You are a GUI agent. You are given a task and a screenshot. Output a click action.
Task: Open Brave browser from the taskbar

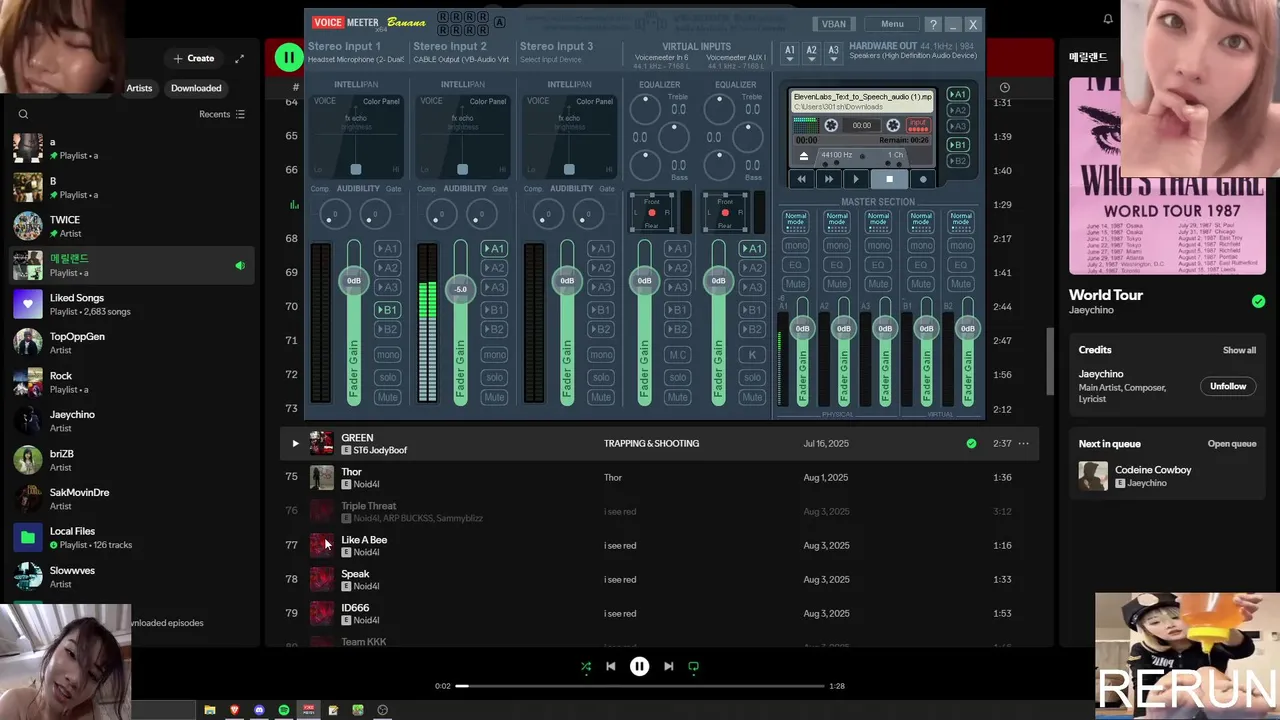(235, 710)
